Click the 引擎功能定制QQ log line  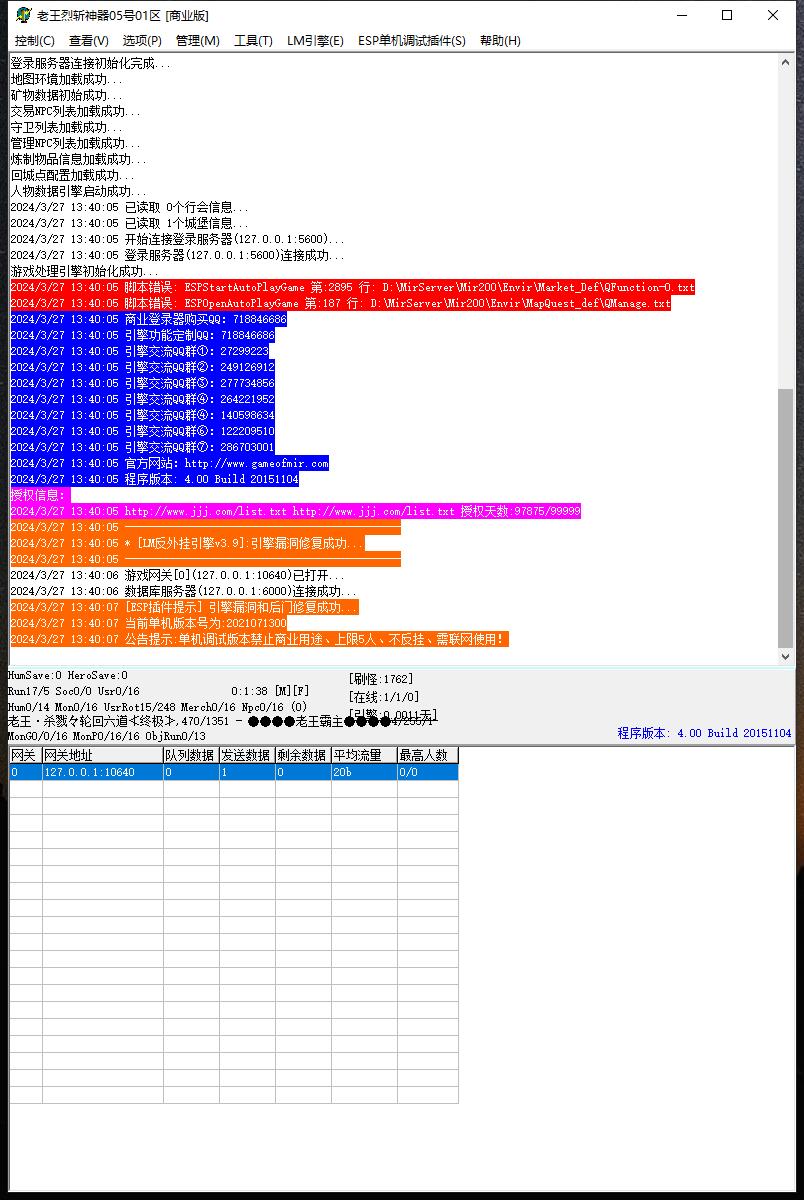[x=142, y=335]
